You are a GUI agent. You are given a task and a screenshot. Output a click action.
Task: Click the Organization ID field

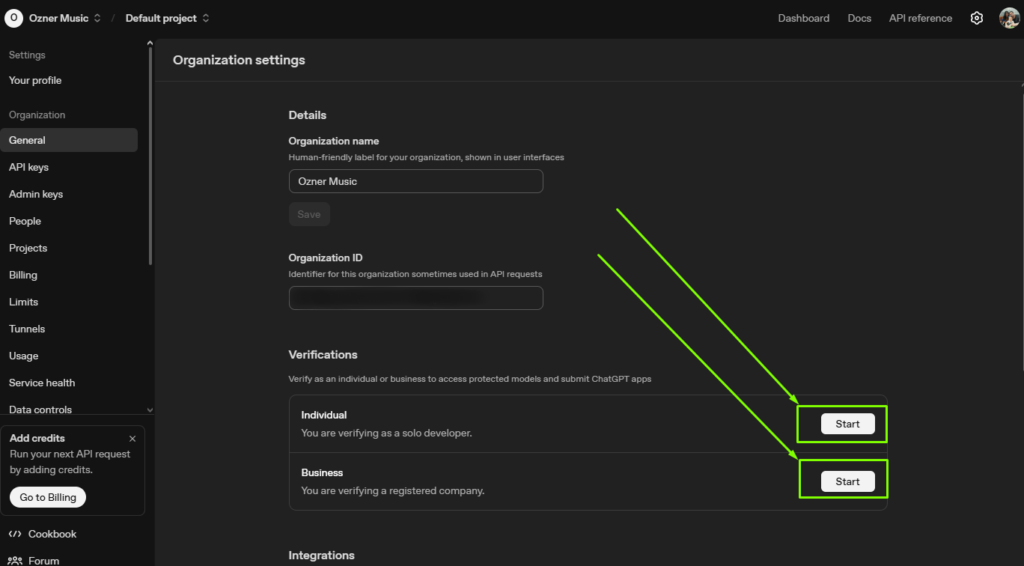click(x=416, y=298)
